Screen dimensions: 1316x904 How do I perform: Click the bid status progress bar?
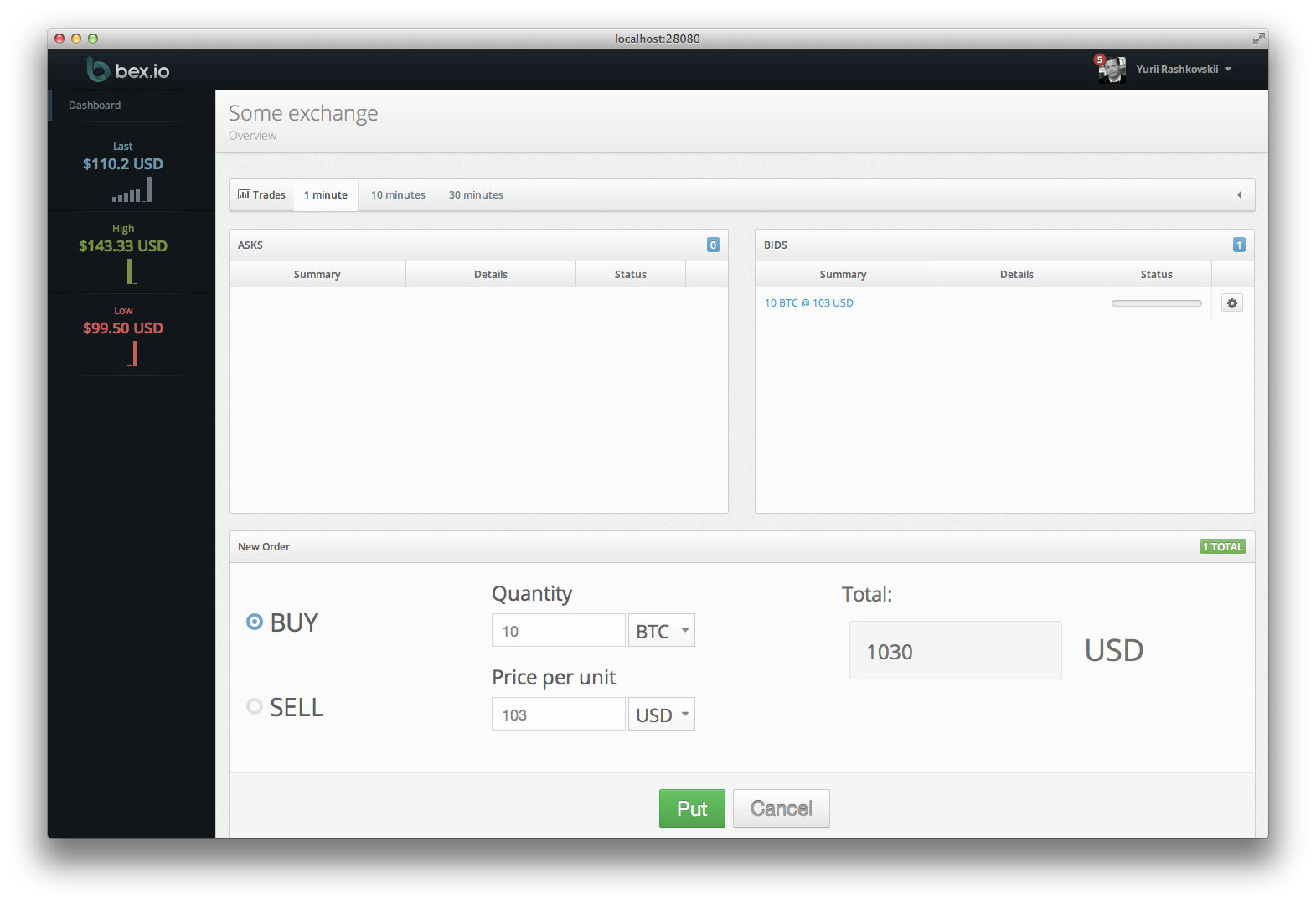pyautogui.click(x=1156, y=303)
